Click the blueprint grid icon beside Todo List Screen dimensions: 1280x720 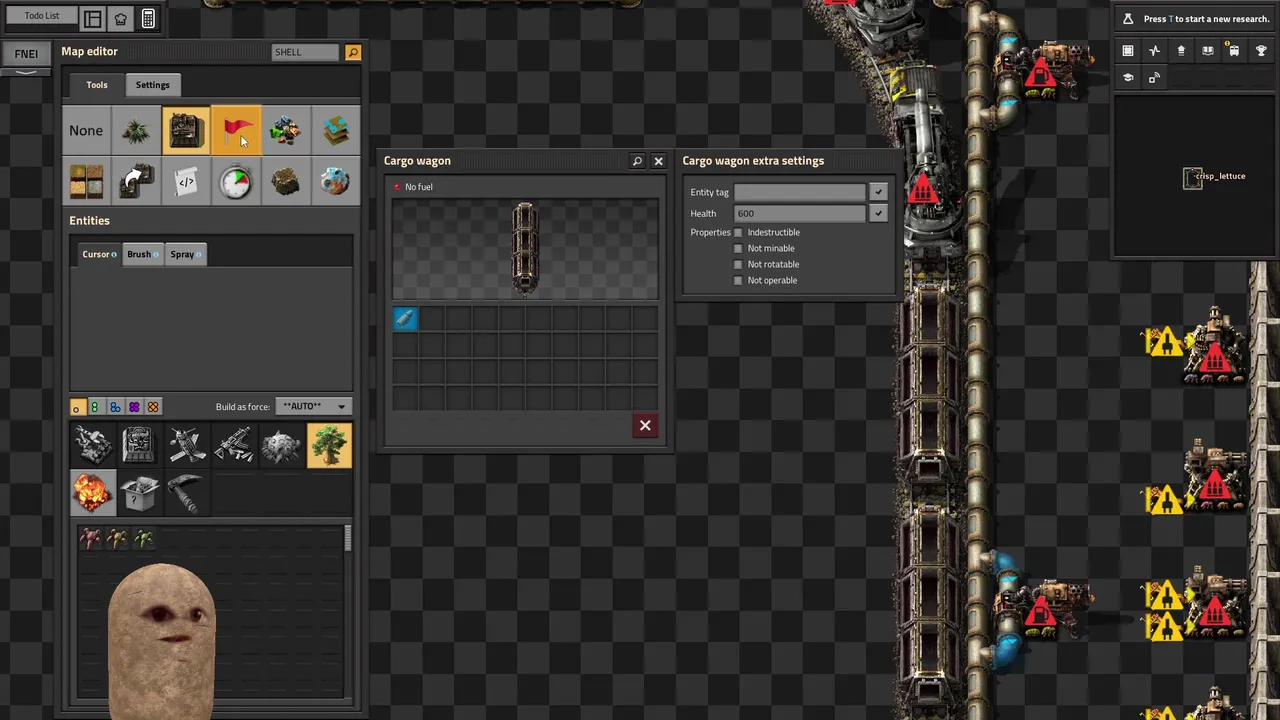[93, 19]
